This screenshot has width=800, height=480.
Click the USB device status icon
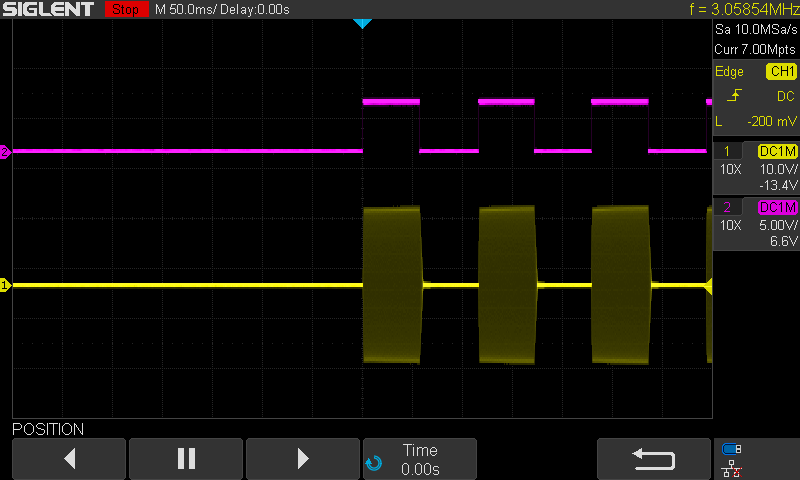732,449
